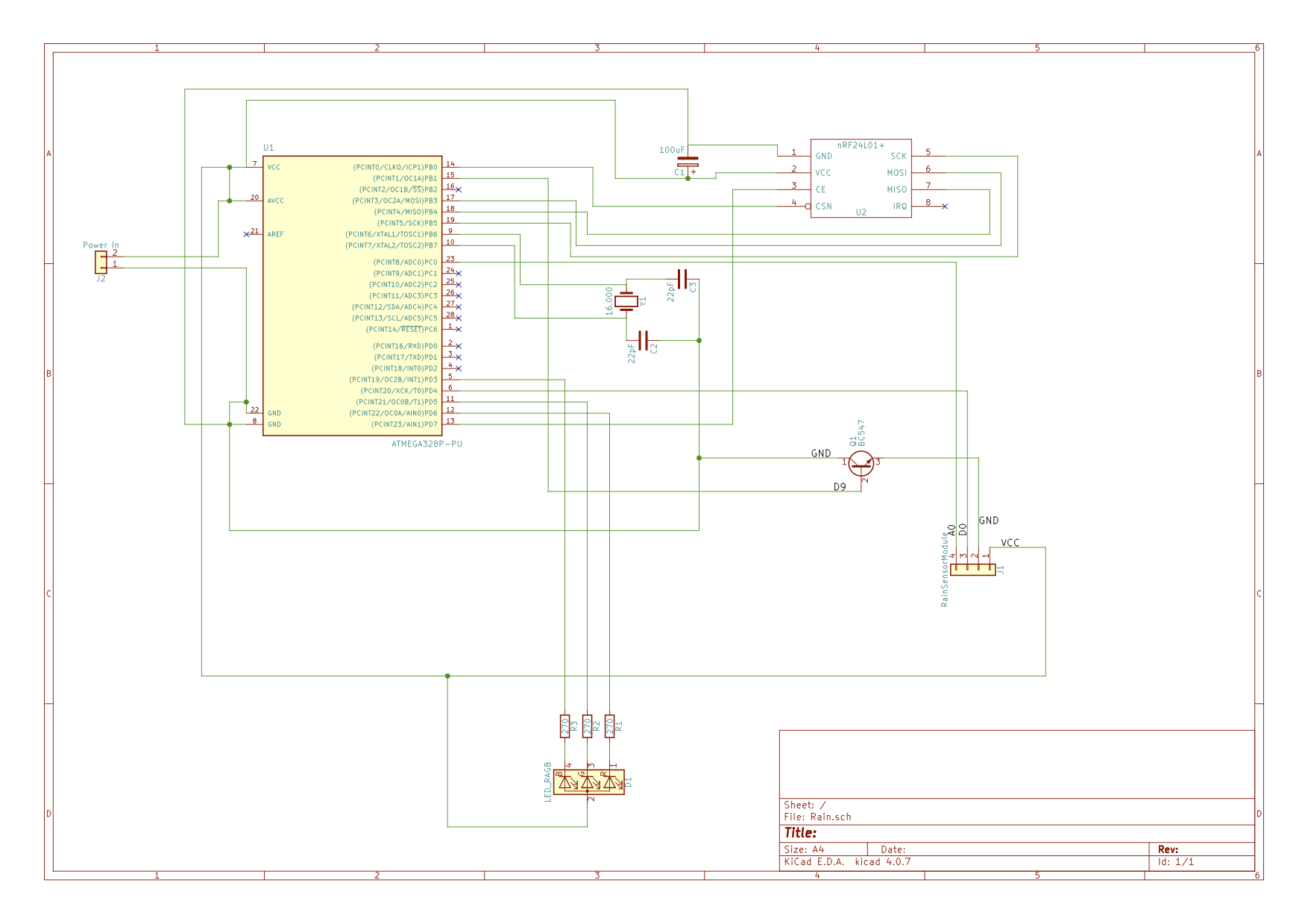The width and height of the screenshot is (1308, 924).
Task: Click the "KiCad E.D.A." text in the title block
Action: (814, 862)
